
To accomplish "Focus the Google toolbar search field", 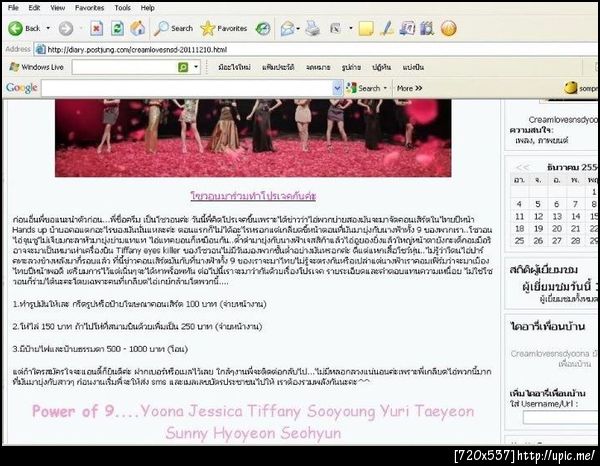I will (186, 88).
